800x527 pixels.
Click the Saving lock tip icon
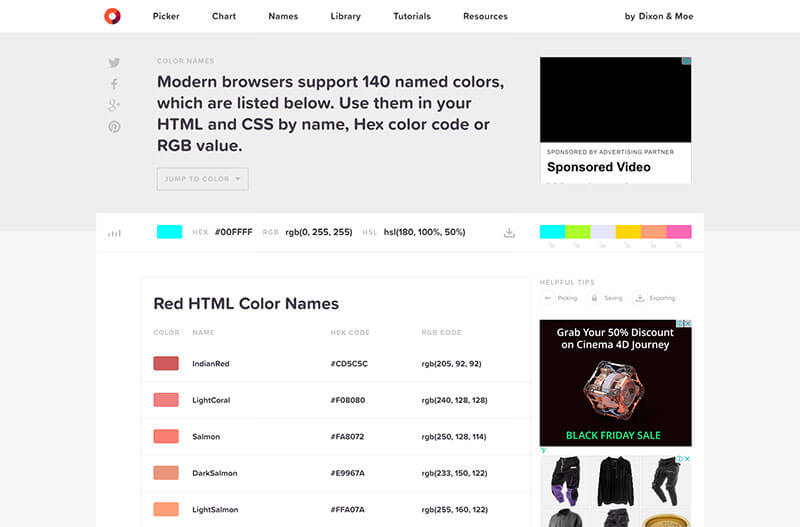click(x=594, y=298)
